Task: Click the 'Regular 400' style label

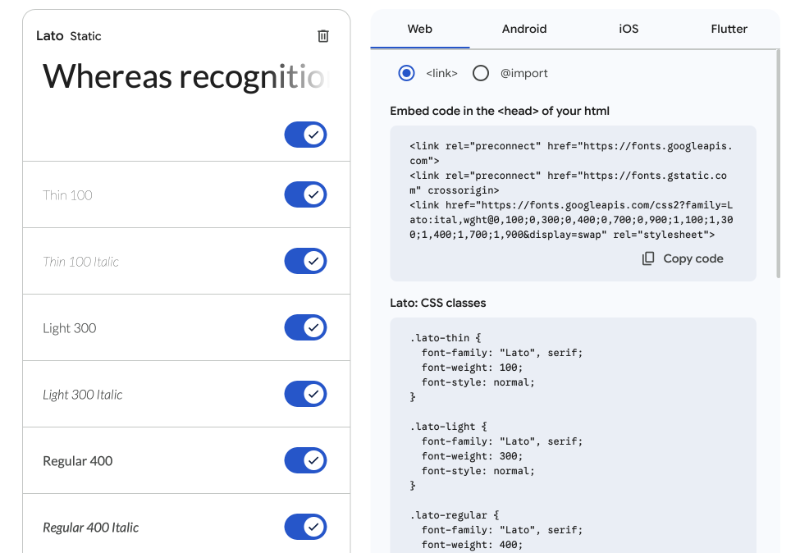Action: coord(78,461)
